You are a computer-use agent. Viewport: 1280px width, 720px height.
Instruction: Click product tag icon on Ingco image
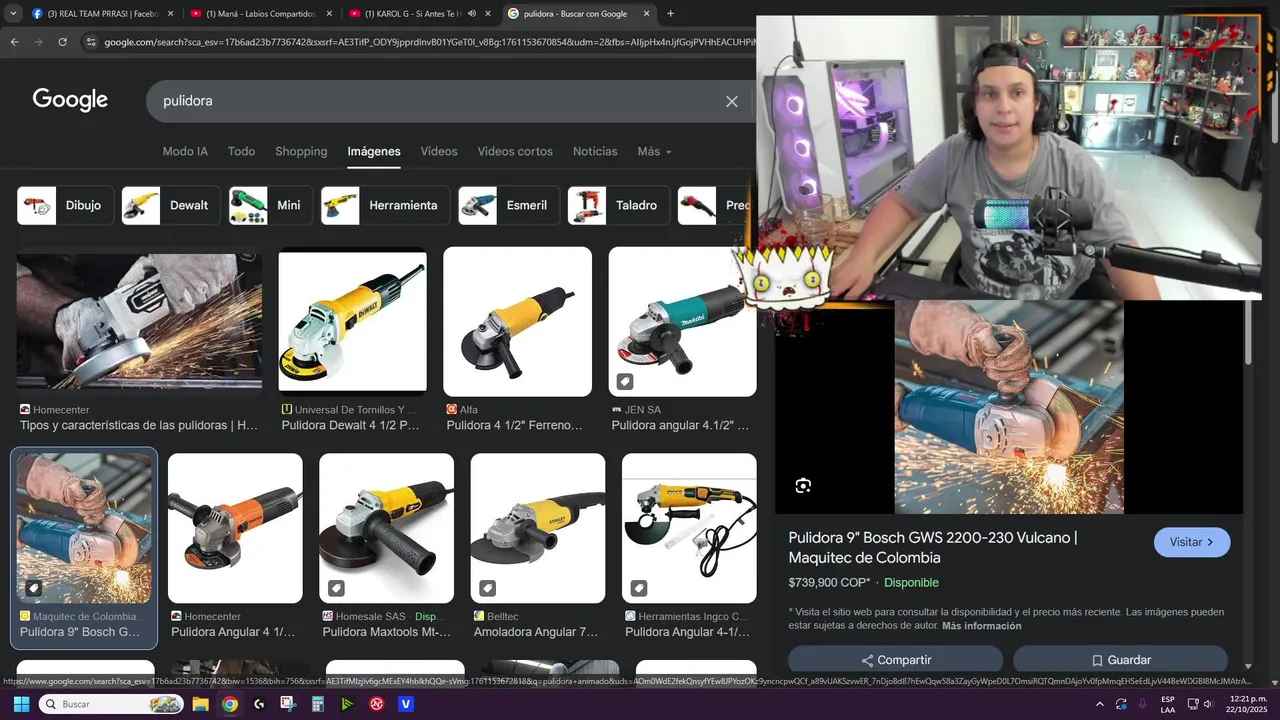click(x=639, y=588)
